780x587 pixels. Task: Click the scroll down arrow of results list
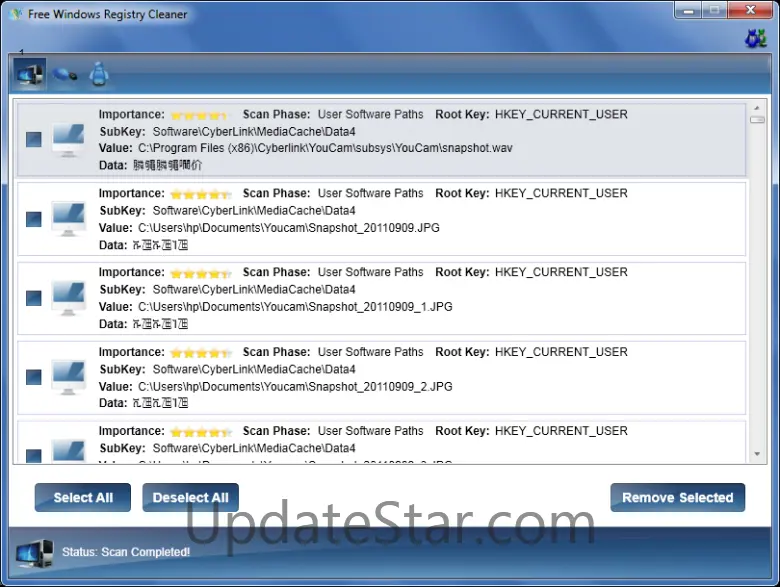click(x=757, y=454)
